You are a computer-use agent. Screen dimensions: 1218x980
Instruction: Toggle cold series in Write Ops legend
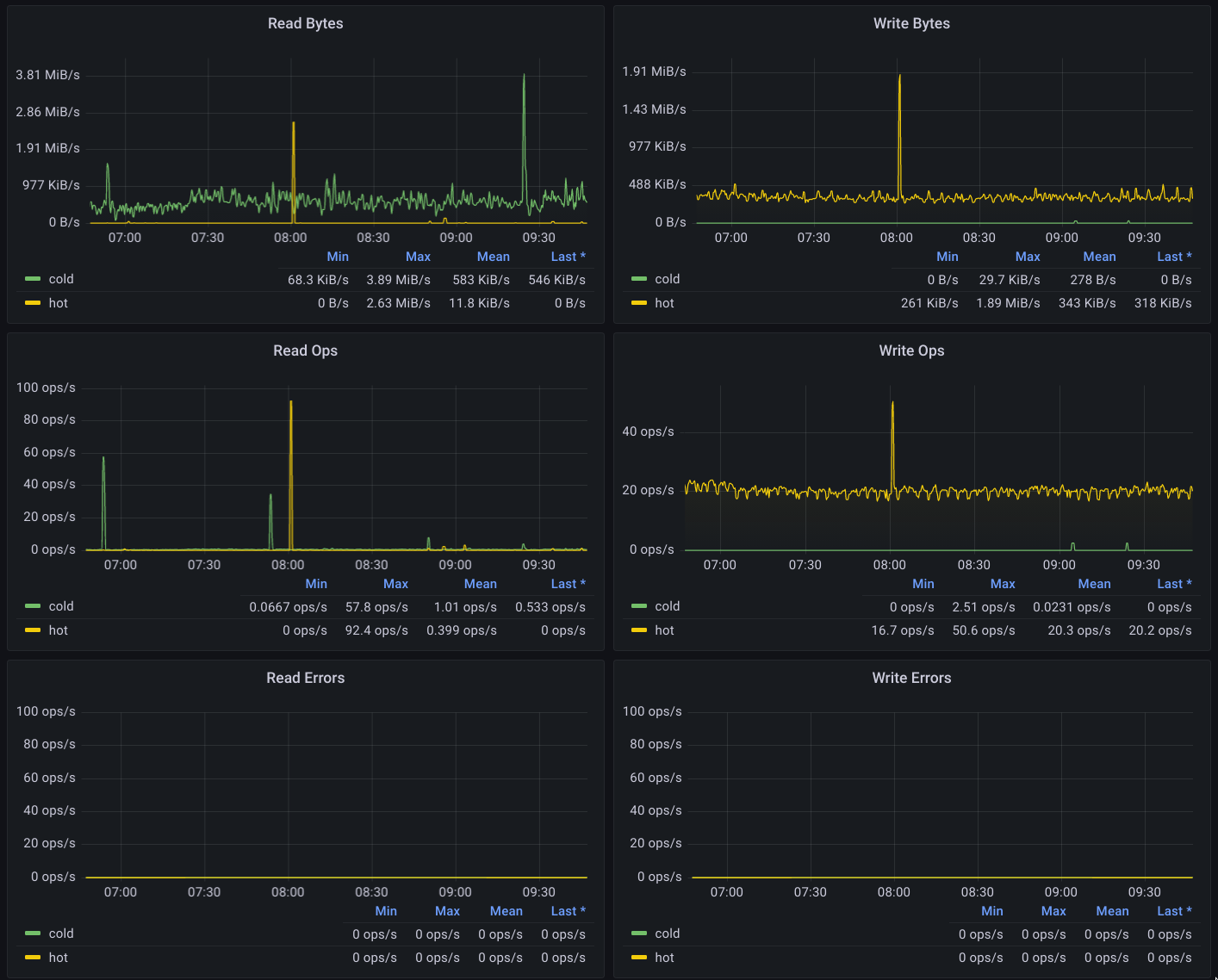point(668,606)
